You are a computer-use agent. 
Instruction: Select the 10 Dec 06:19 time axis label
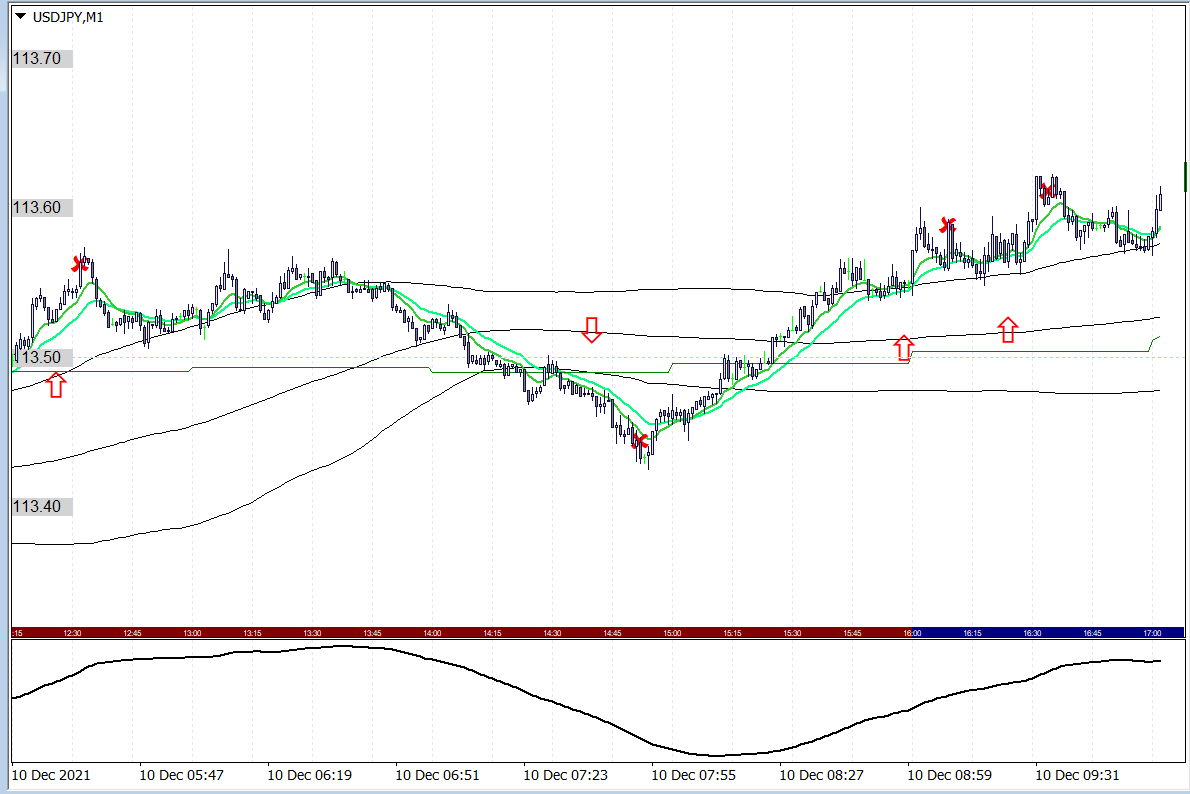click(x=310, y=774)
